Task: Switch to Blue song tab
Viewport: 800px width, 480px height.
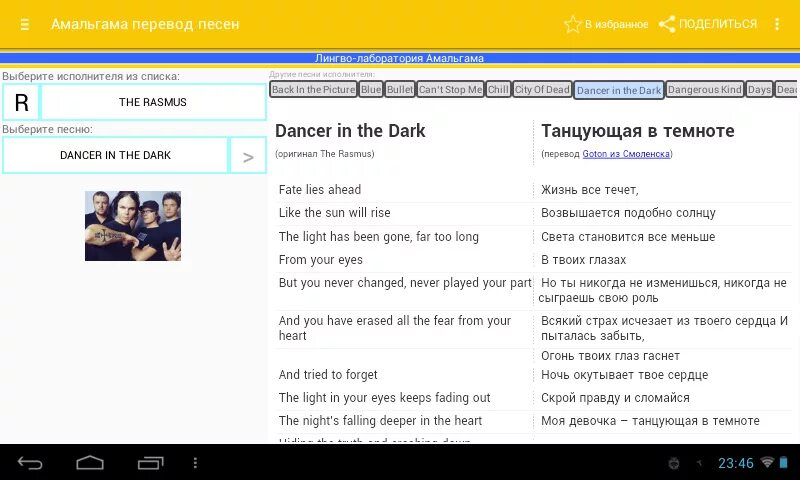Action: click(371, 90)
